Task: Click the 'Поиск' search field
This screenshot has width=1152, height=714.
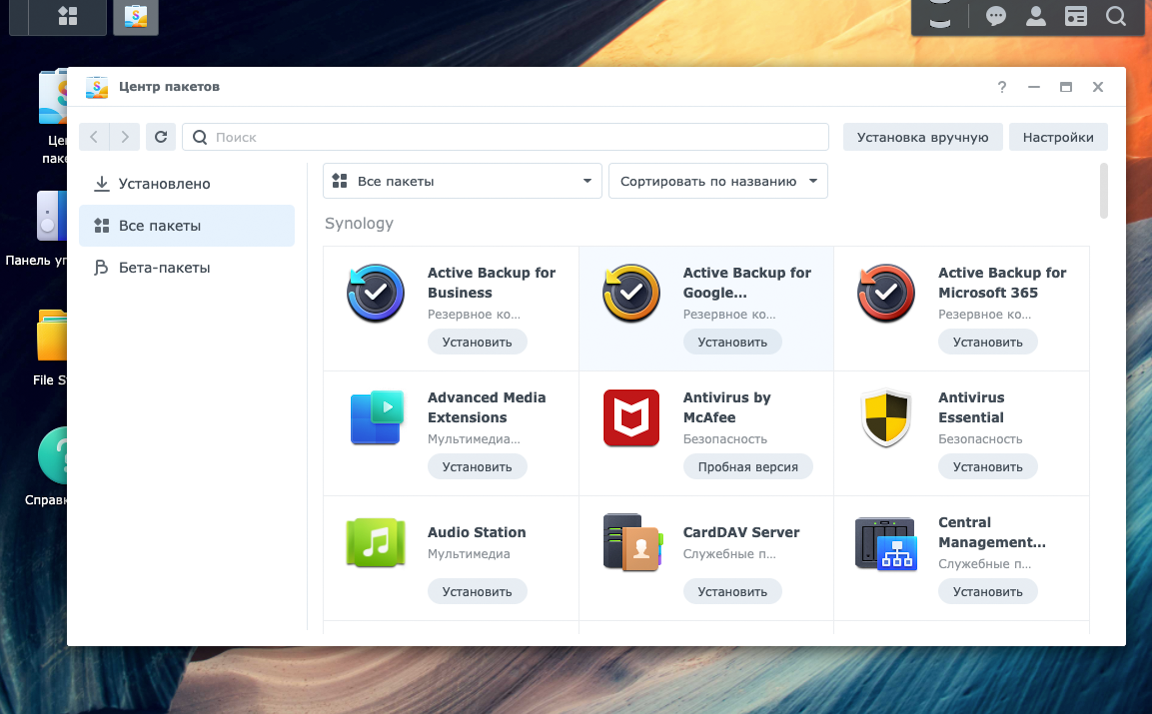Action: click(x=505, y=137)
